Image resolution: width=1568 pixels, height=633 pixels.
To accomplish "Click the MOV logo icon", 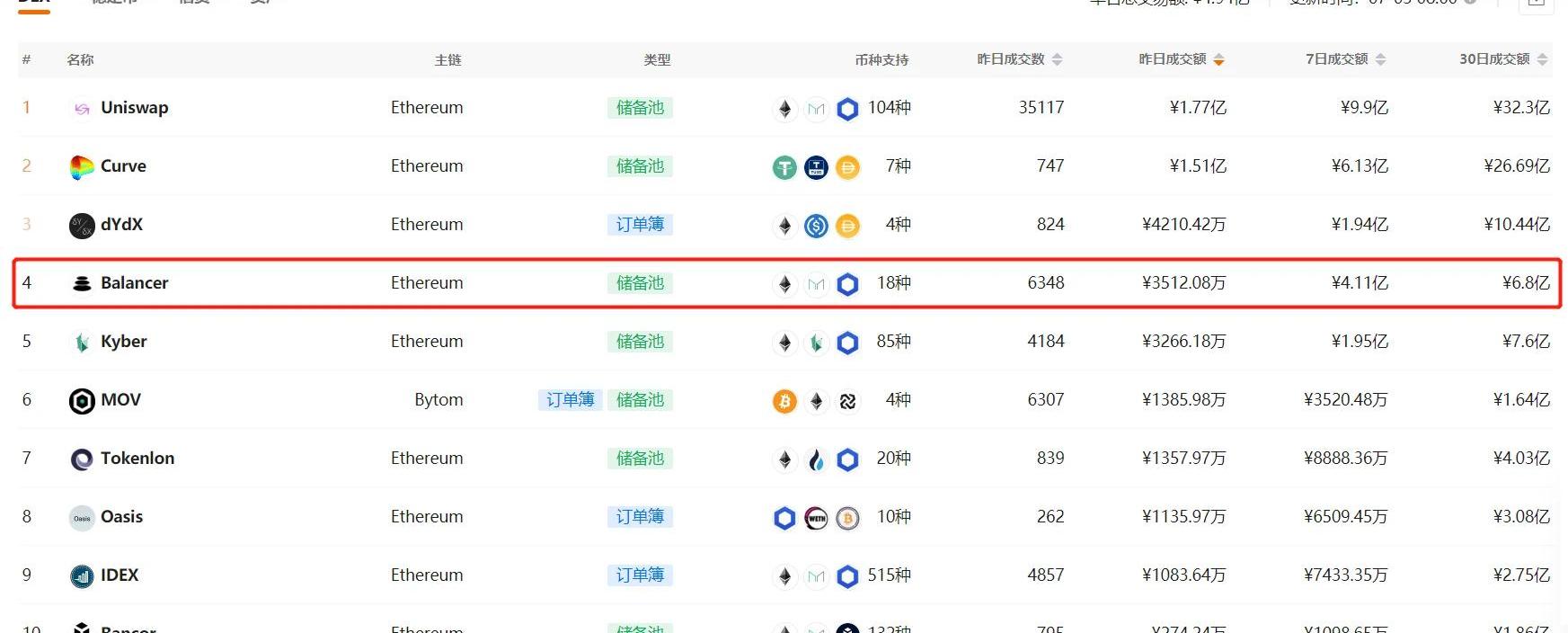I will 82,401.
